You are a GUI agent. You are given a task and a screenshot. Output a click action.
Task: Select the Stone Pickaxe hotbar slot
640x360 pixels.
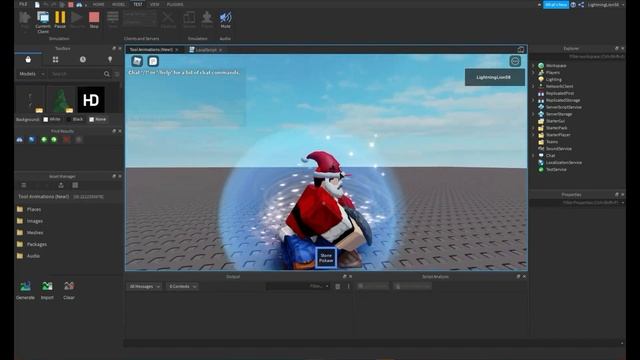pos(326,258)
